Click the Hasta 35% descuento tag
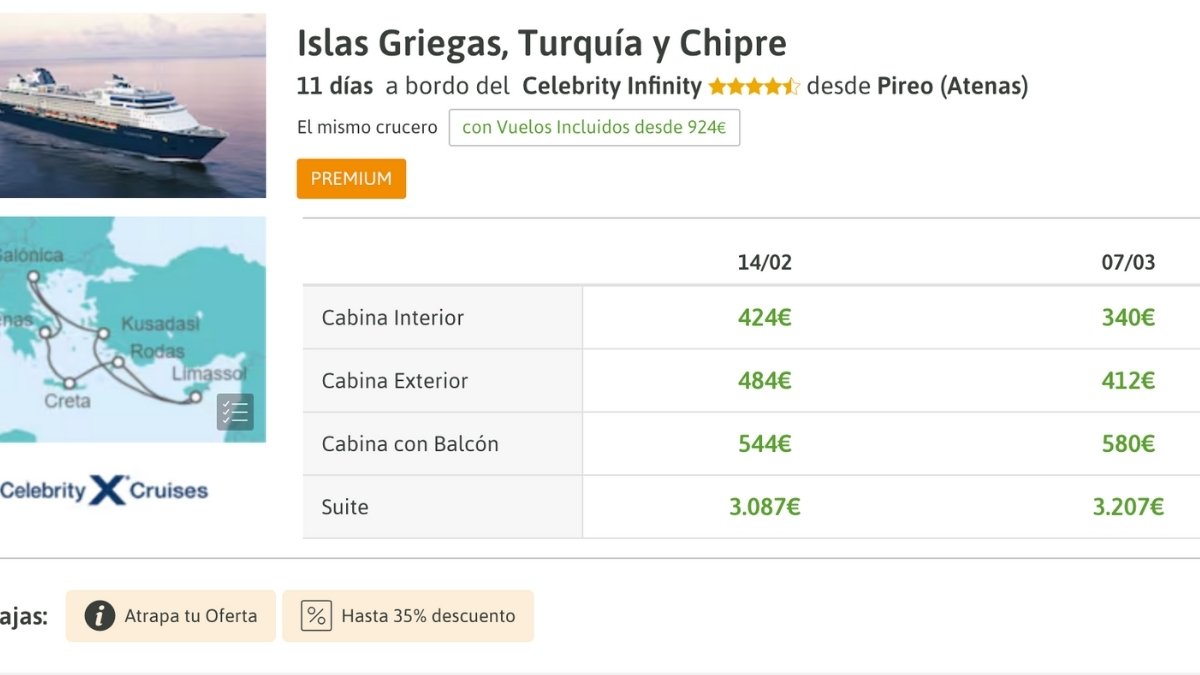Screen dimensions: 1200x675 point(408,616)
